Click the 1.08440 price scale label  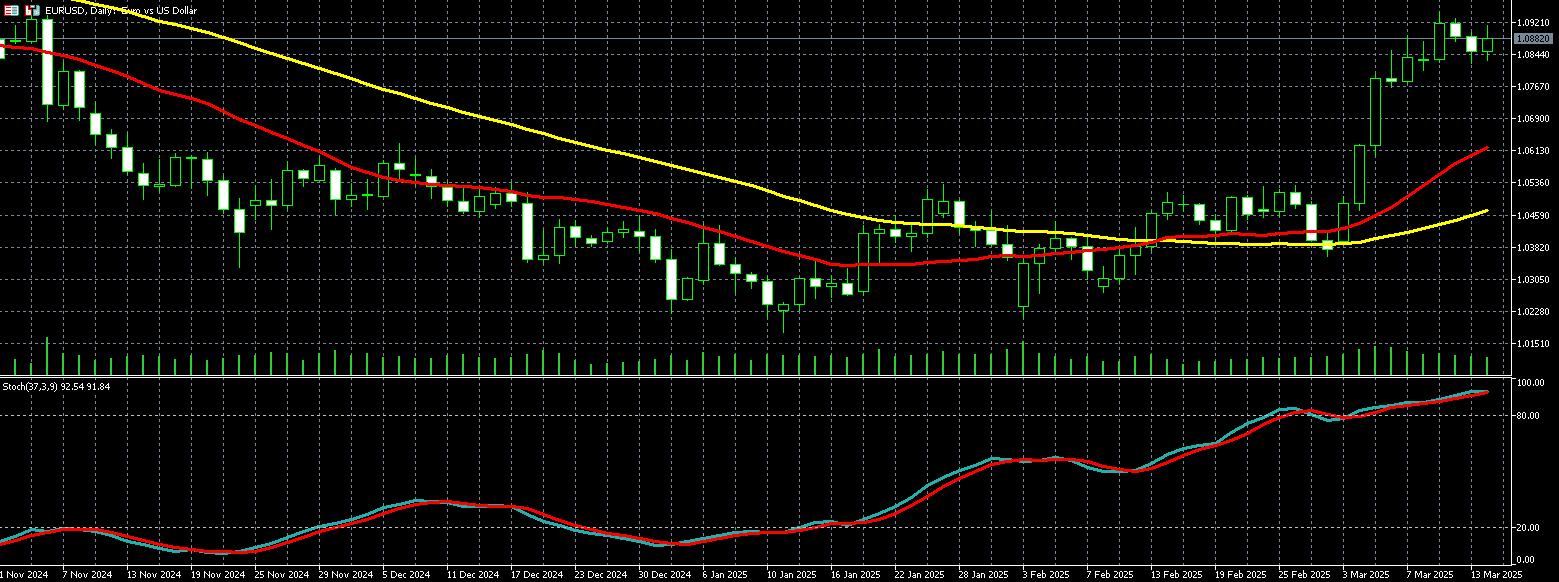(1534, 54)
